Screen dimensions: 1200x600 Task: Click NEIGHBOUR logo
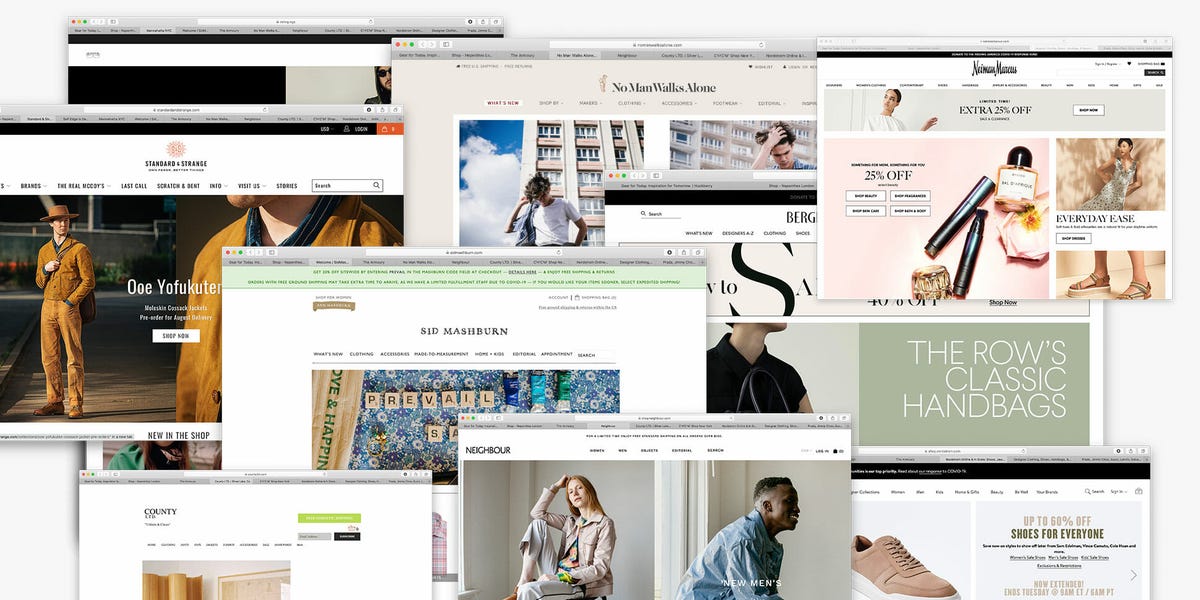(x=488, y=451)
